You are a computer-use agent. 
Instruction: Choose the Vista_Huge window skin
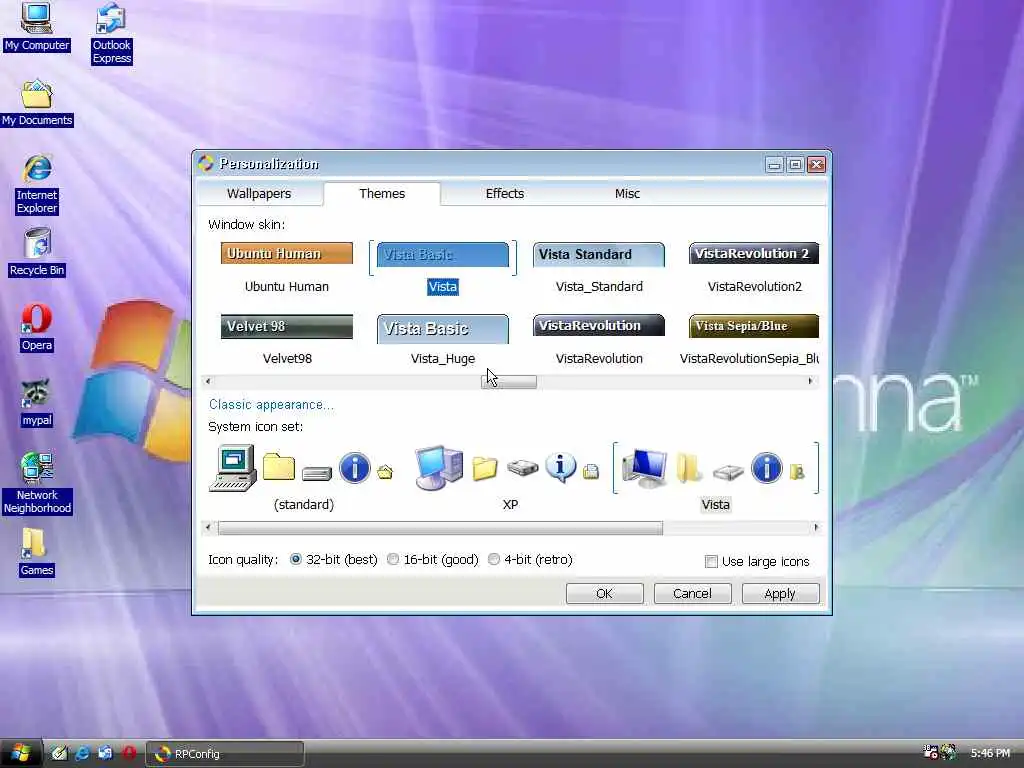(x=443, y=340)
